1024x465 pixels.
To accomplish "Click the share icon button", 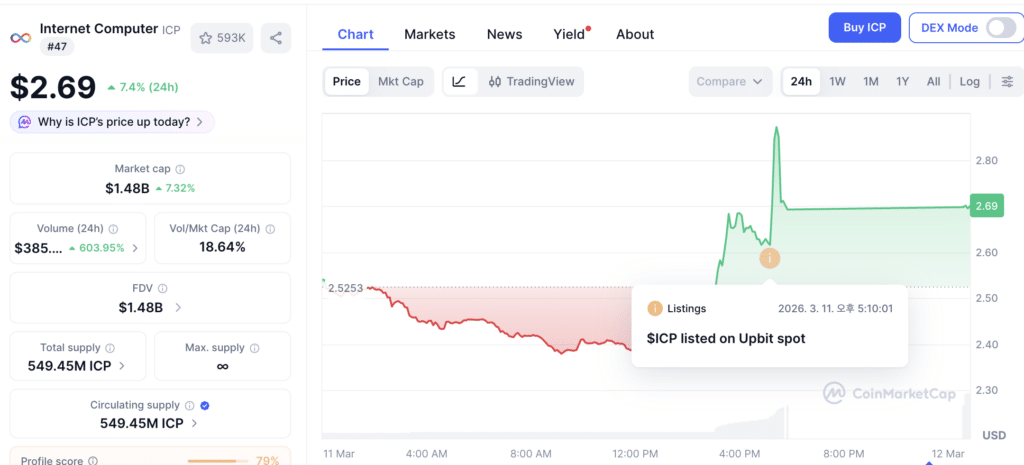I will pyautogui.click(x=276, y=38).
